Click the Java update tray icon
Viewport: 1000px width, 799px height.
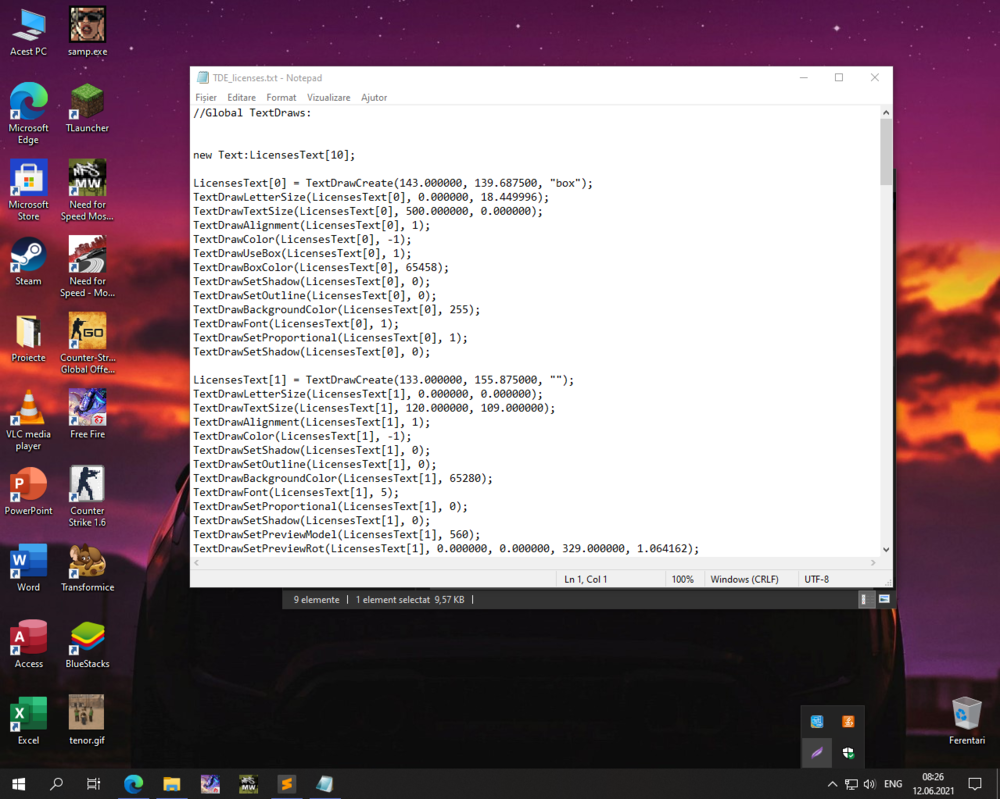click(x=848, y=721)
